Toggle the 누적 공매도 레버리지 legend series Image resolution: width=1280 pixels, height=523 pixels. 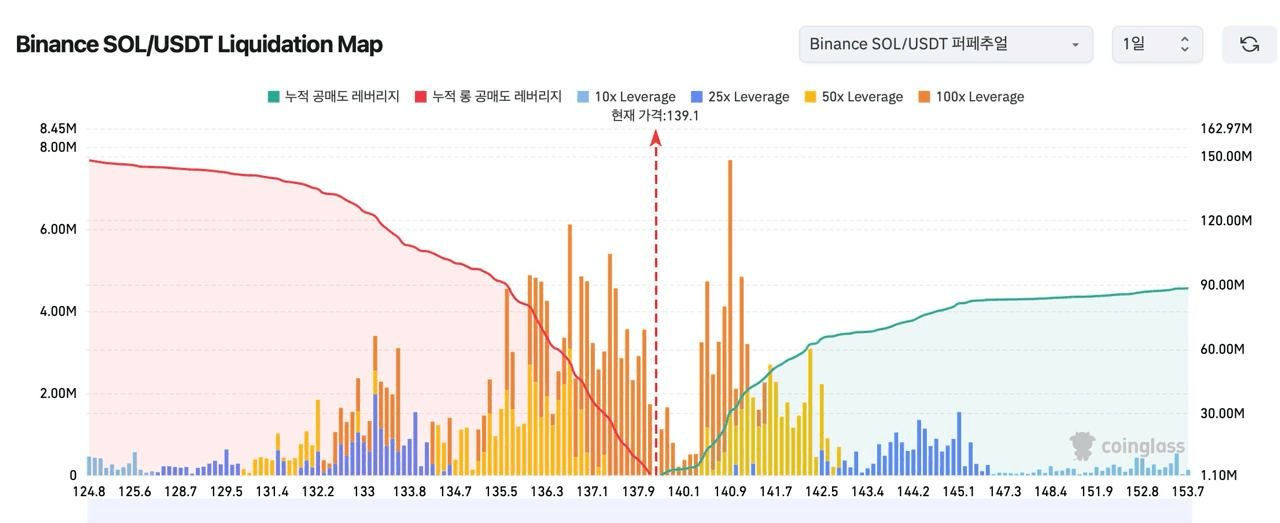pyautogui.click(x=333, y=97)
